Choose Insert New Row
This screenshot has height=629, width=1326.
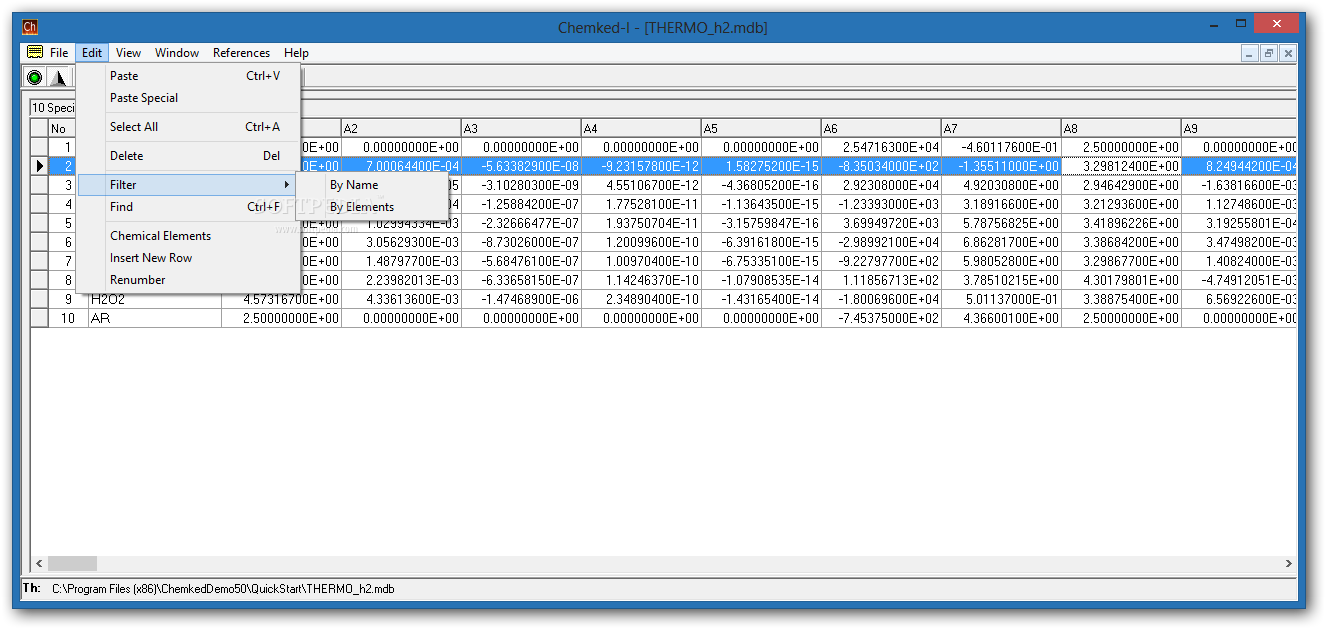pos(188,258)
